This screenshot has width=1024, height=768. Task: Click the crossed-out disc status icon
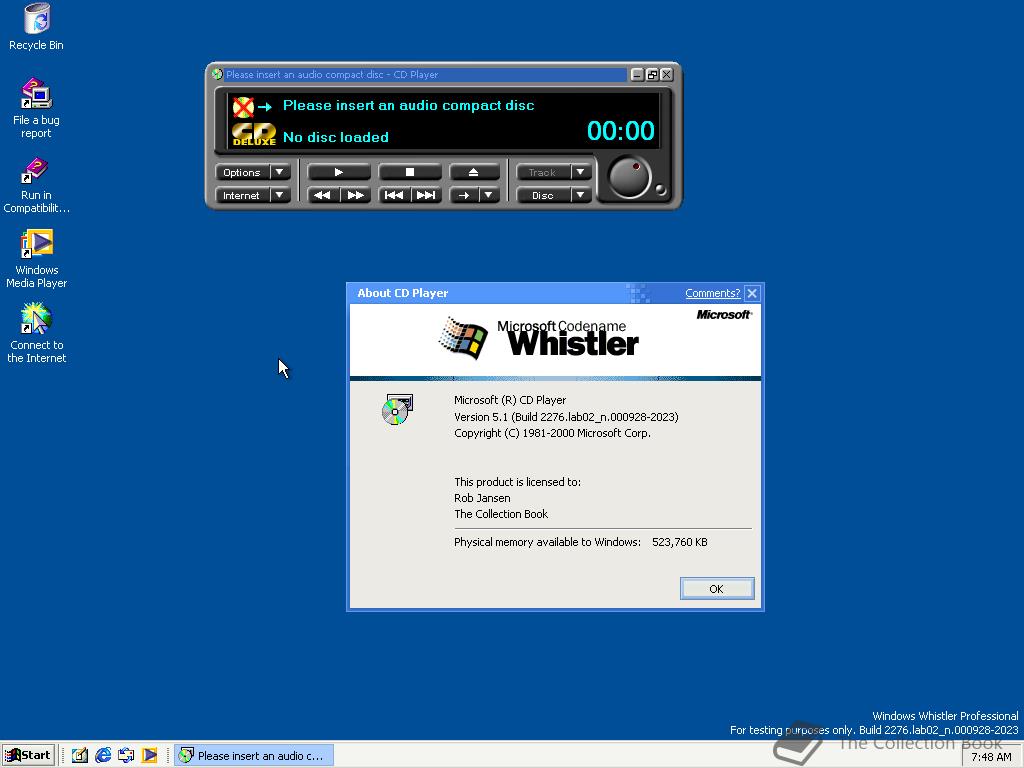coord(243,106)
